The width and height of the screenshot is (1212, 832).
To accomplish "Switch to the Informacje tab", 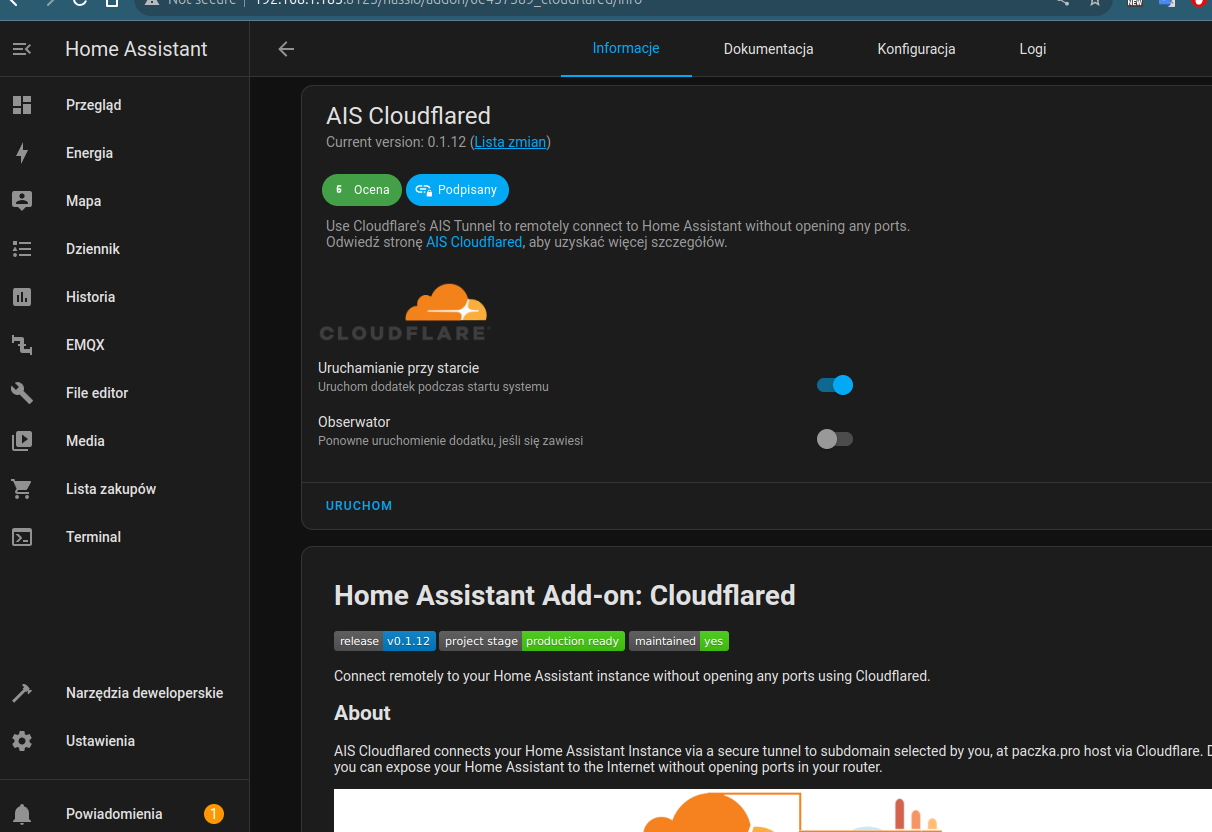I will pos(626,48).
